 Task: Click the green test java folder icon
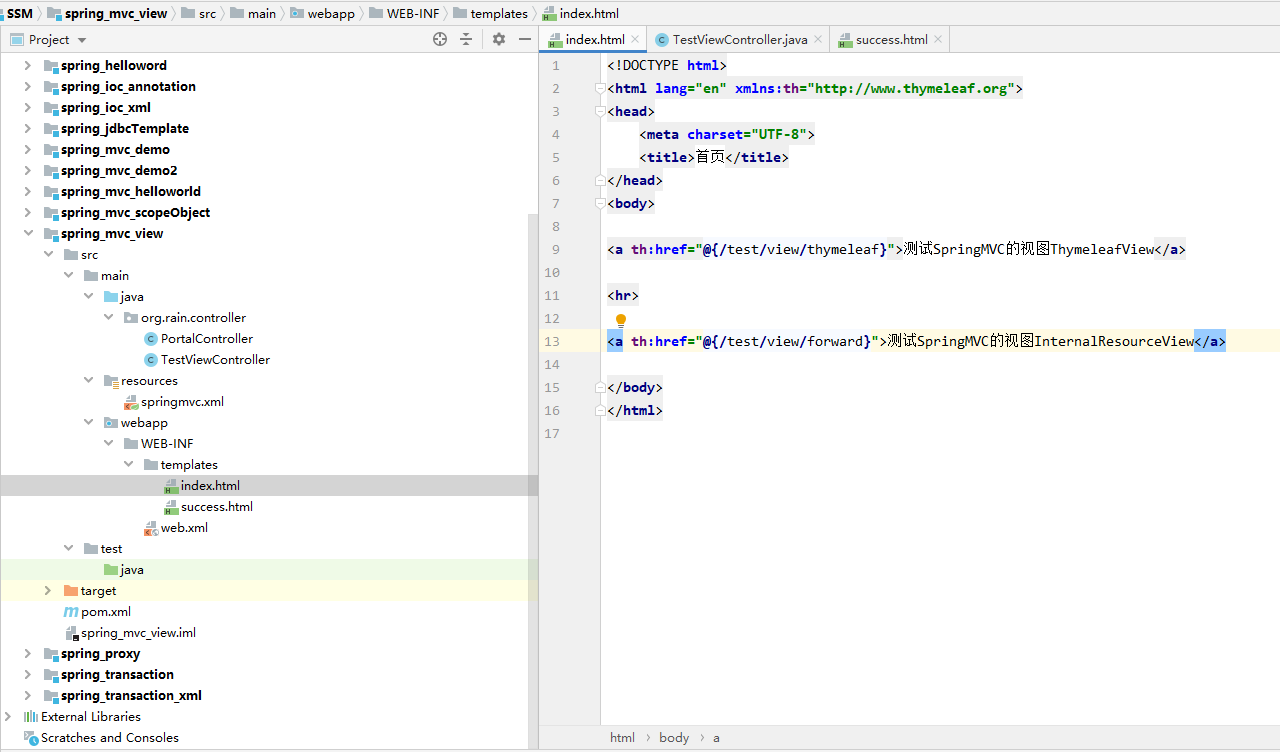tap(111, 570)
